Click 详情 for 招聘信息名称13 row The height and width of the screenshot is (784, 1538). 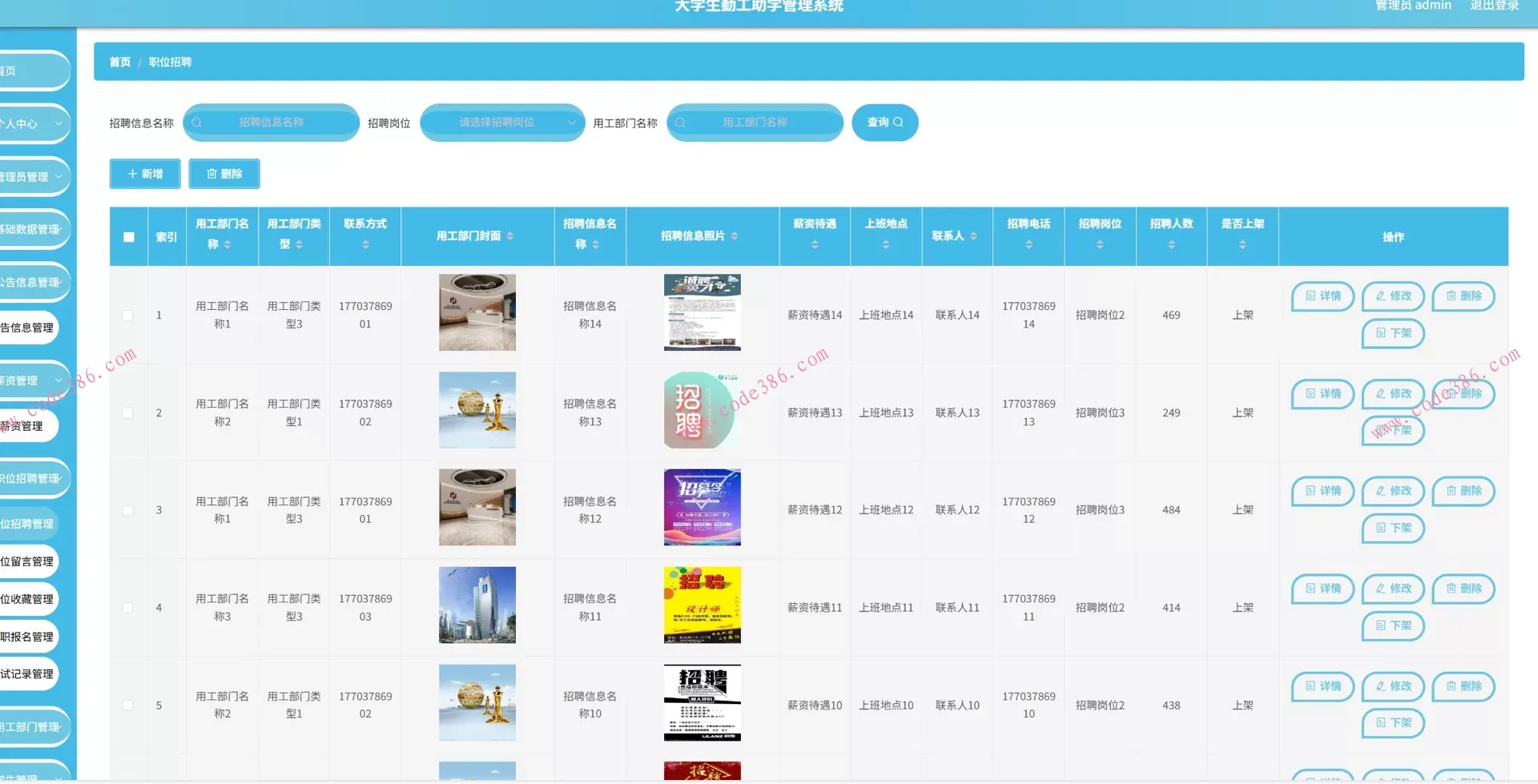(x=1323, y=394)
